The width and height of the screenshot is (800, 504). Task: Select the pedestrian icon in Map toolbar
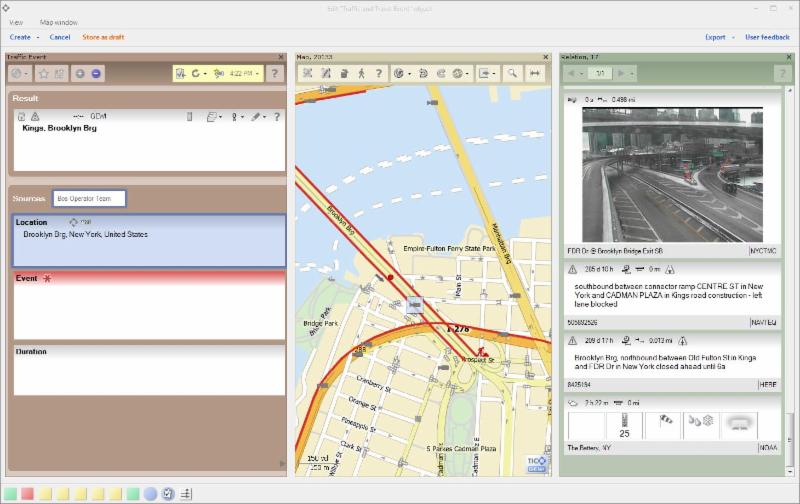tap(361, 73)
